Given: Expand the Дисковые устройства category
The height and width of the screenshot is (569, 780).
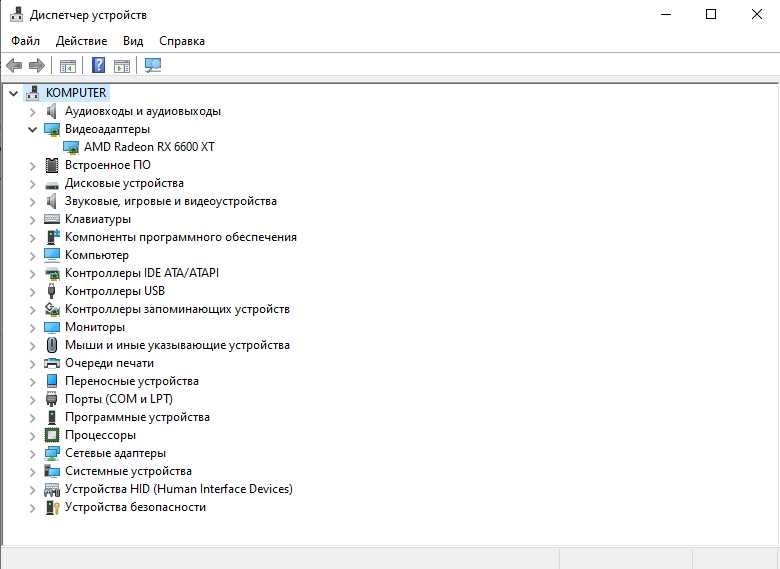Looking at the screenshot, I should pyautogui.click(x=33, y=184).
